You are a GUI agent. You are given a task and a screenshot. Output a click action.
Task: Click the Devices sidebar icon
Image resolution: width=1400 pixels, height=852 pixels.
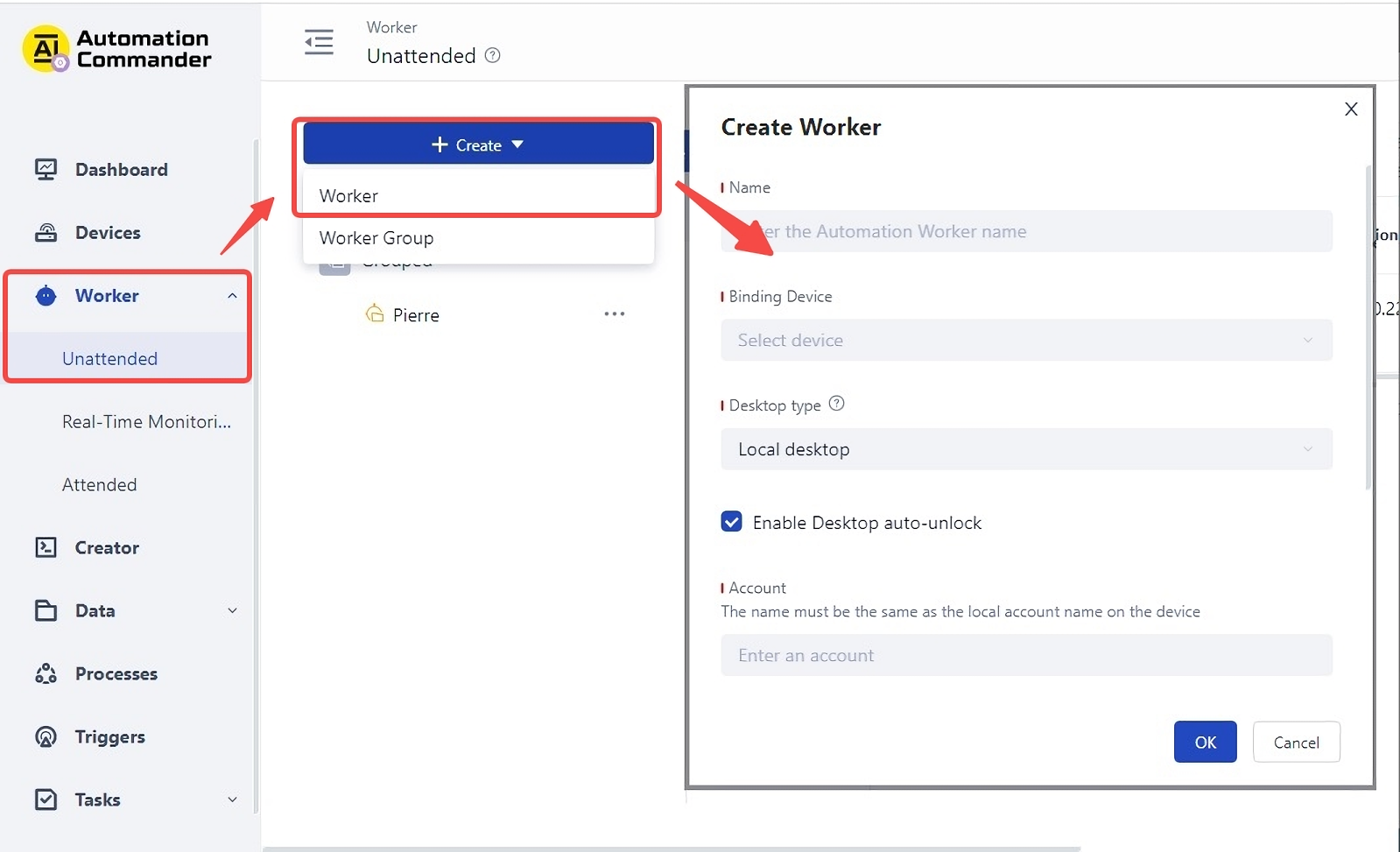pos(46,232)
